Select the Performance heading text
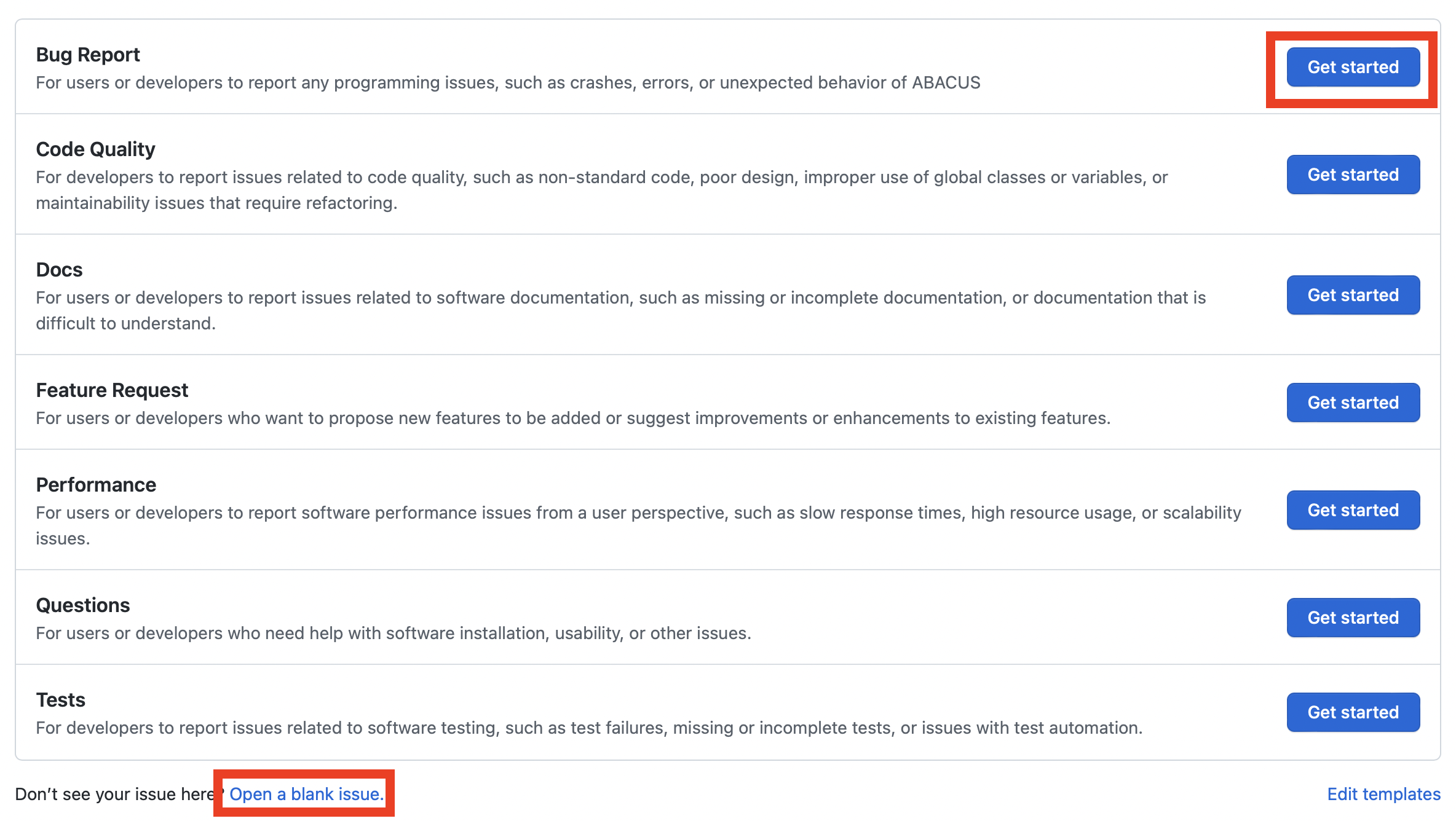Image resolution: width=1456 pixels, height=821 pixels. (96, 485)
